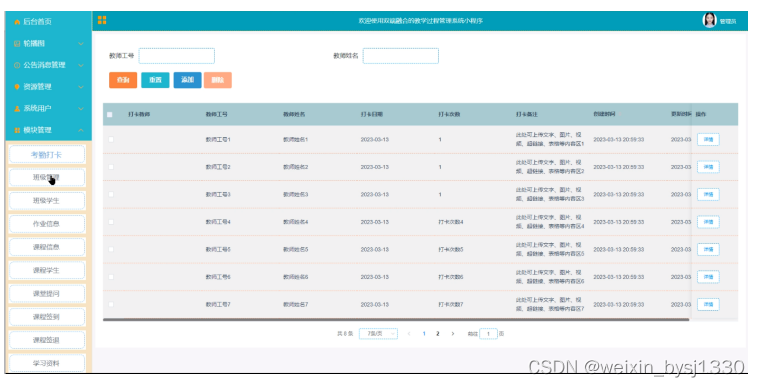Click the go-to-page number field
The image size is (760, 387).
point(488,334)
